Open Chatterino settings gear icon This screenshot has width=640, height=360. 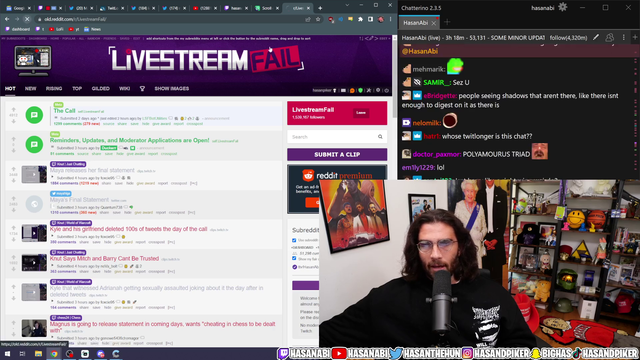point(562,7)
